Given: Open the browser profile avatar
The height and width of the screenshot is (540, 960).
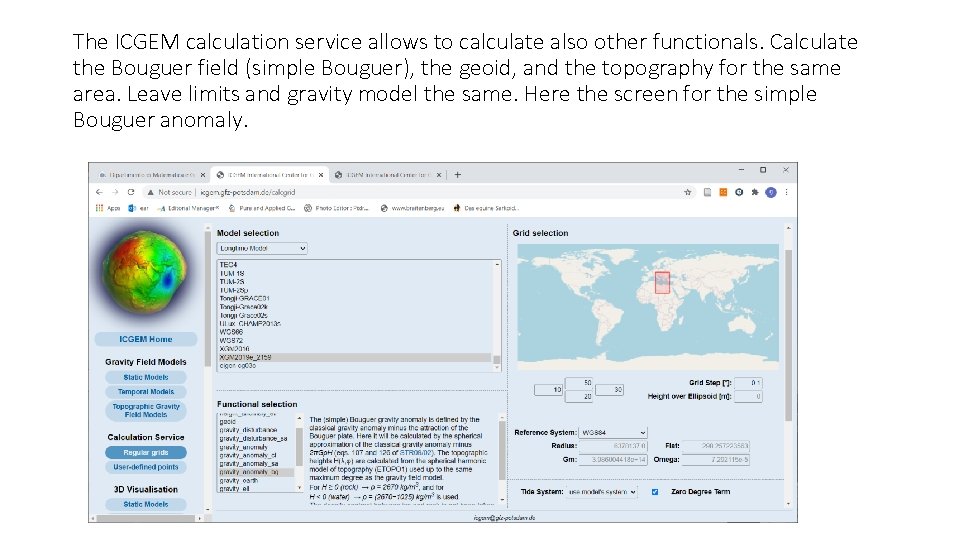Looking at the screenshot, I should [771, 192].
